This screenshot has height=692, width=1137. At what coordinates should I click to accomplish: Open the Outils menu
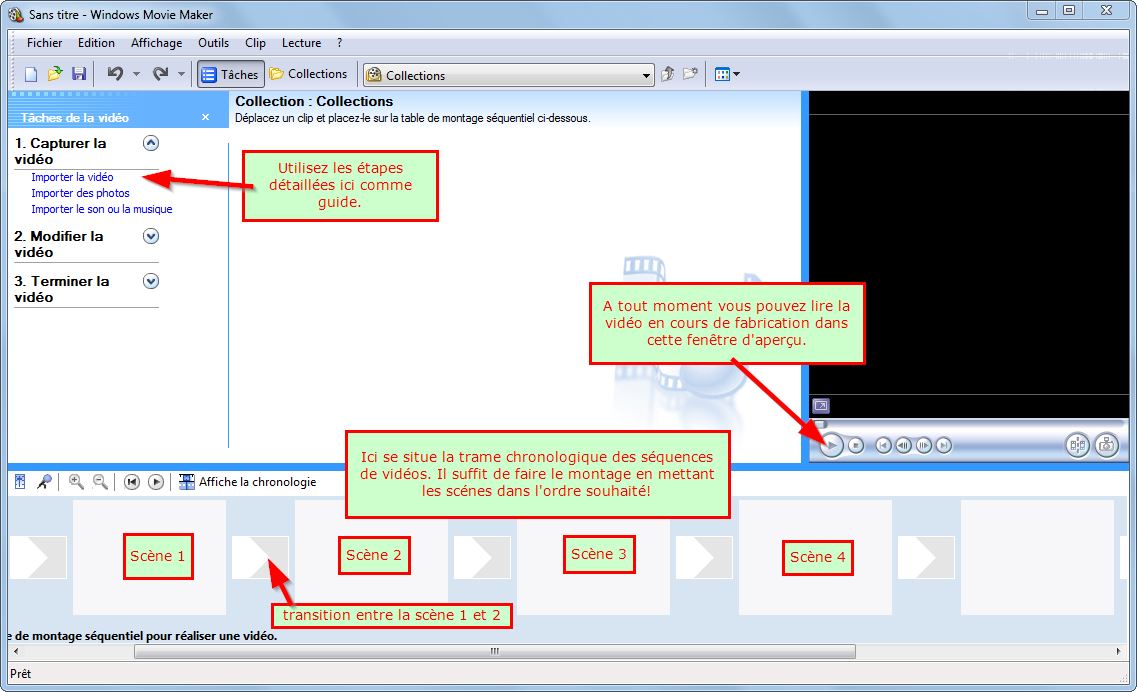[x=213, y=43]
